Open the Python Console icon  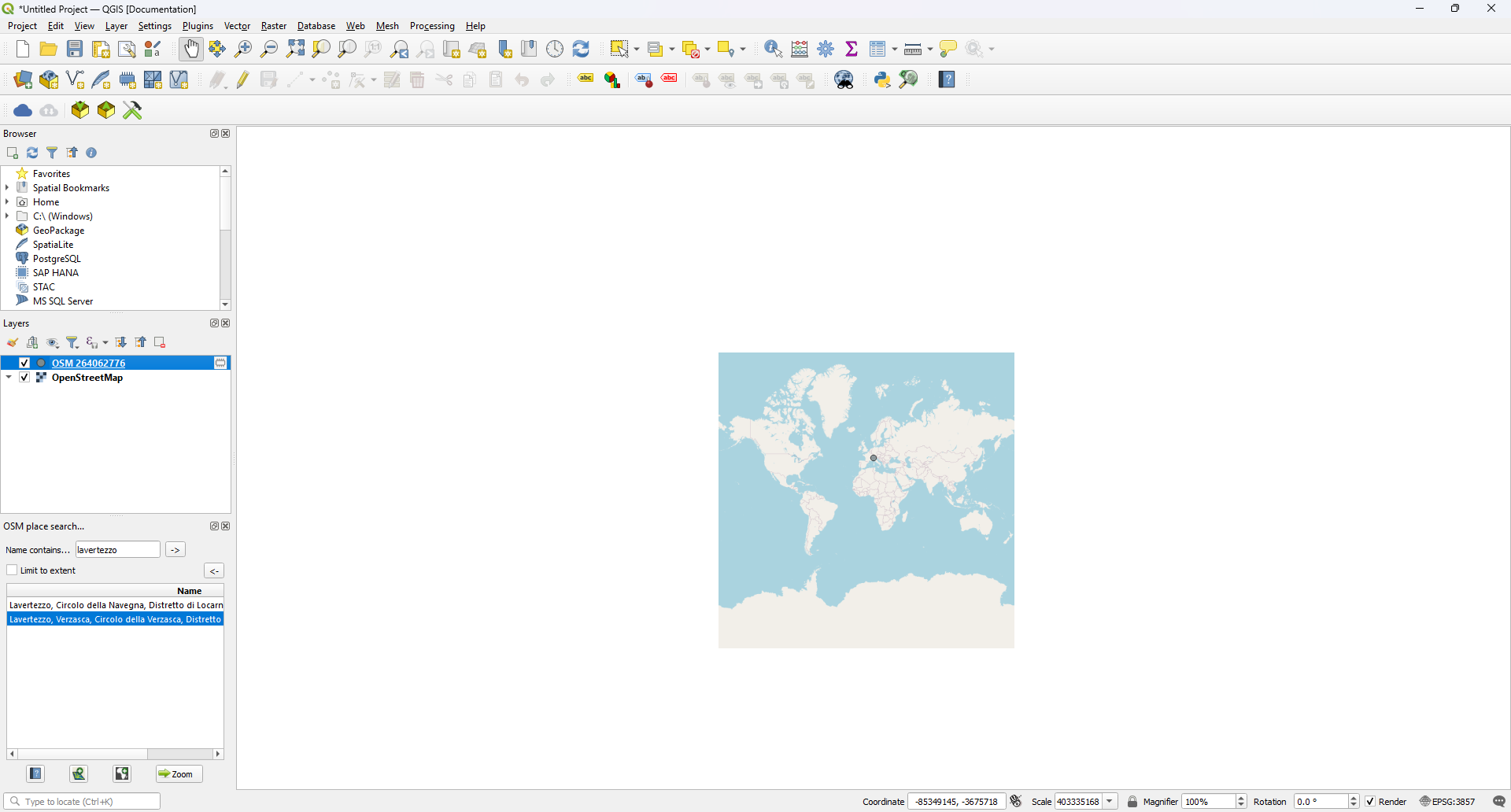(x=882, y=79)
